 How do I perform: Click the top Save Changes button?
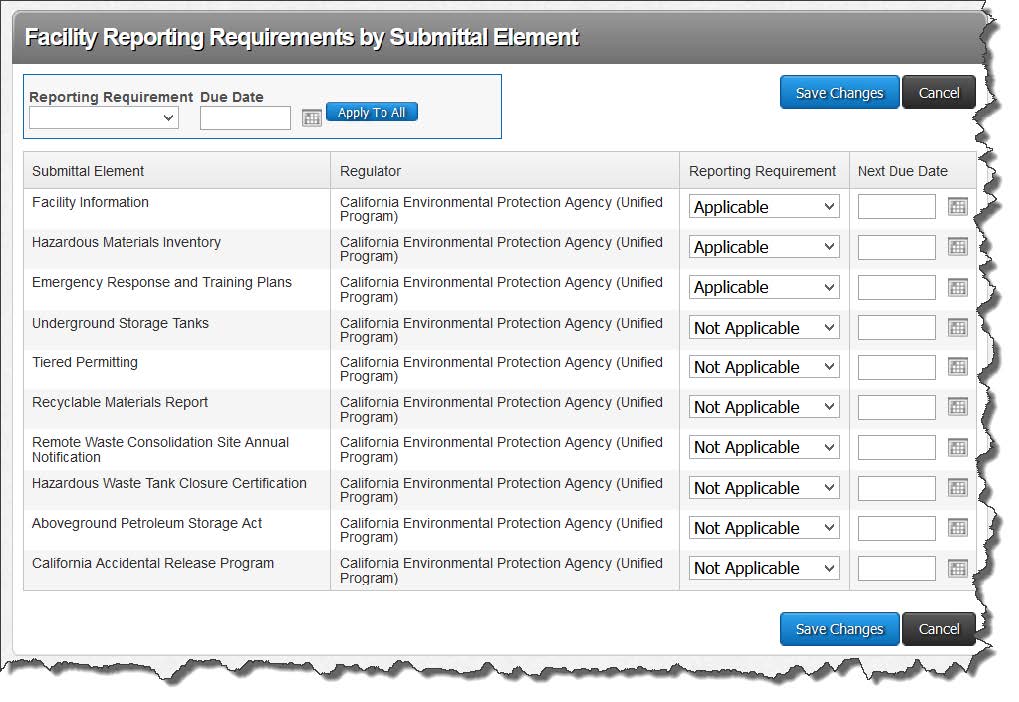[x=839, y=92]
